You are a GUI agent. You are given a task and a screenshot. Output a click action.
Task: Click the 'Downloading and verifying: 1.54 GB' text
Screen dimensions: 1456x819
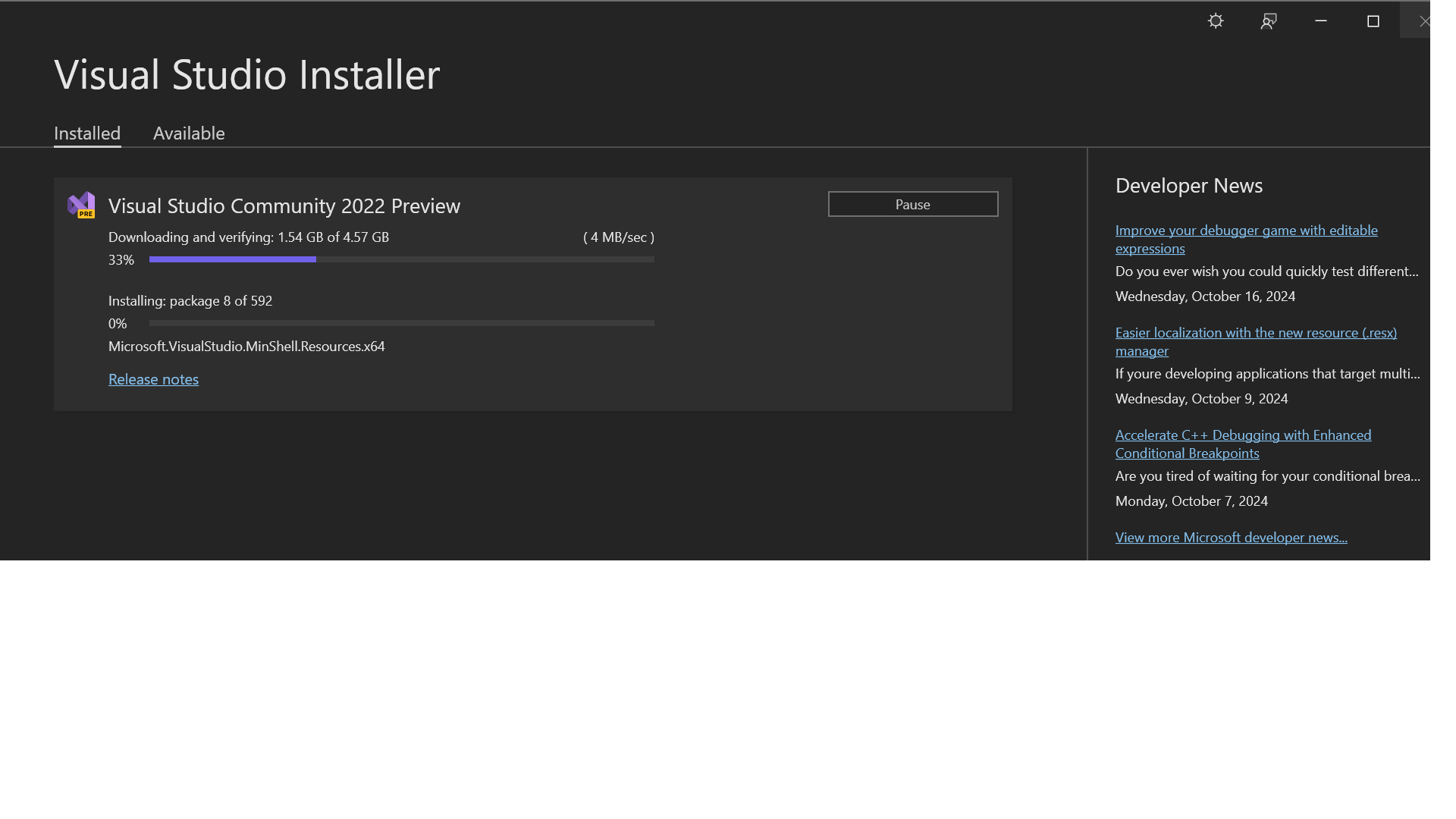tap(249, 237)
